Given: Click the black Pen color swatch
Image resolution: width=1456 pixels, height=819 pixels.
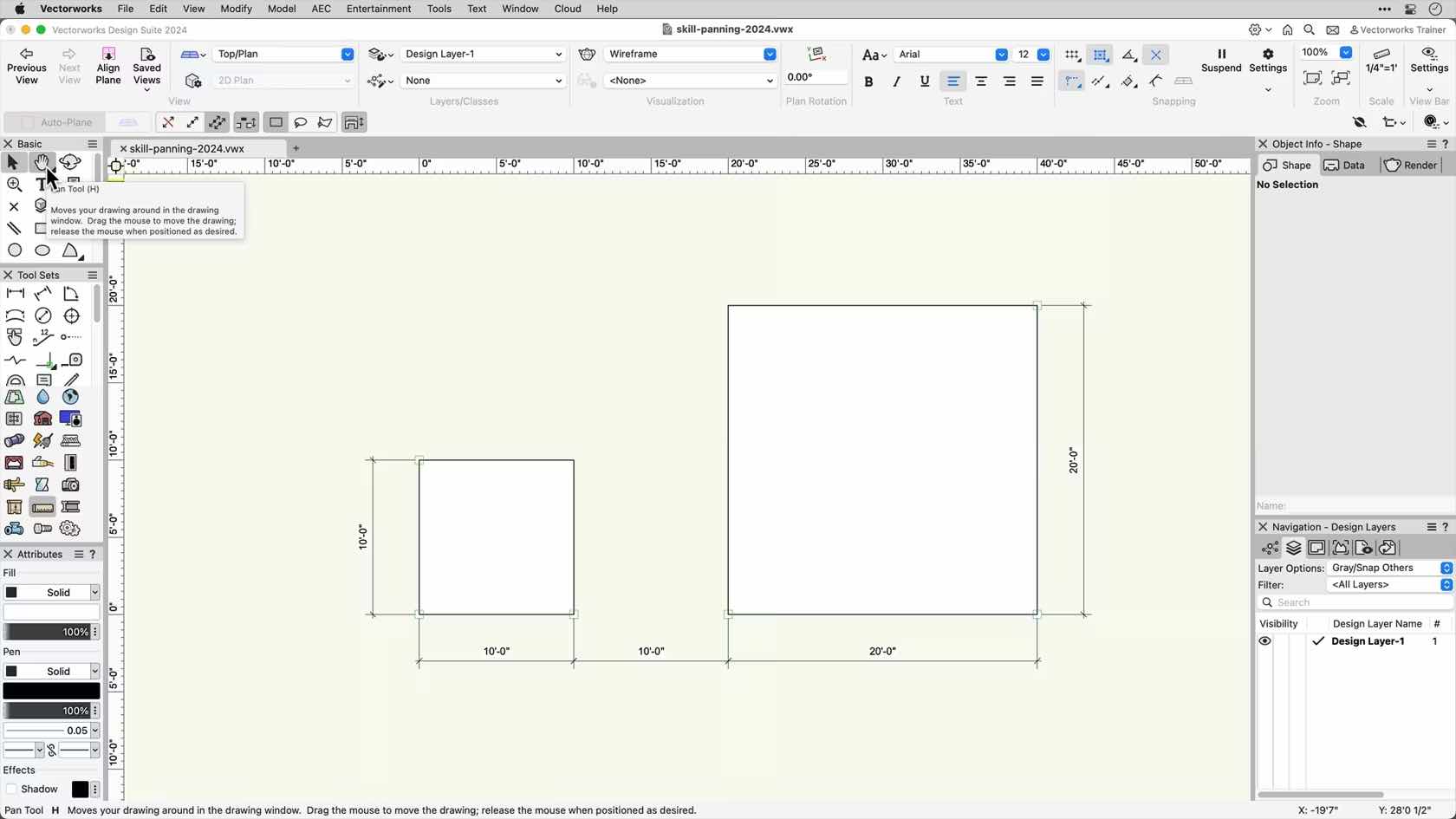Looking at the screenshot, I should click(x=51, y=692).
